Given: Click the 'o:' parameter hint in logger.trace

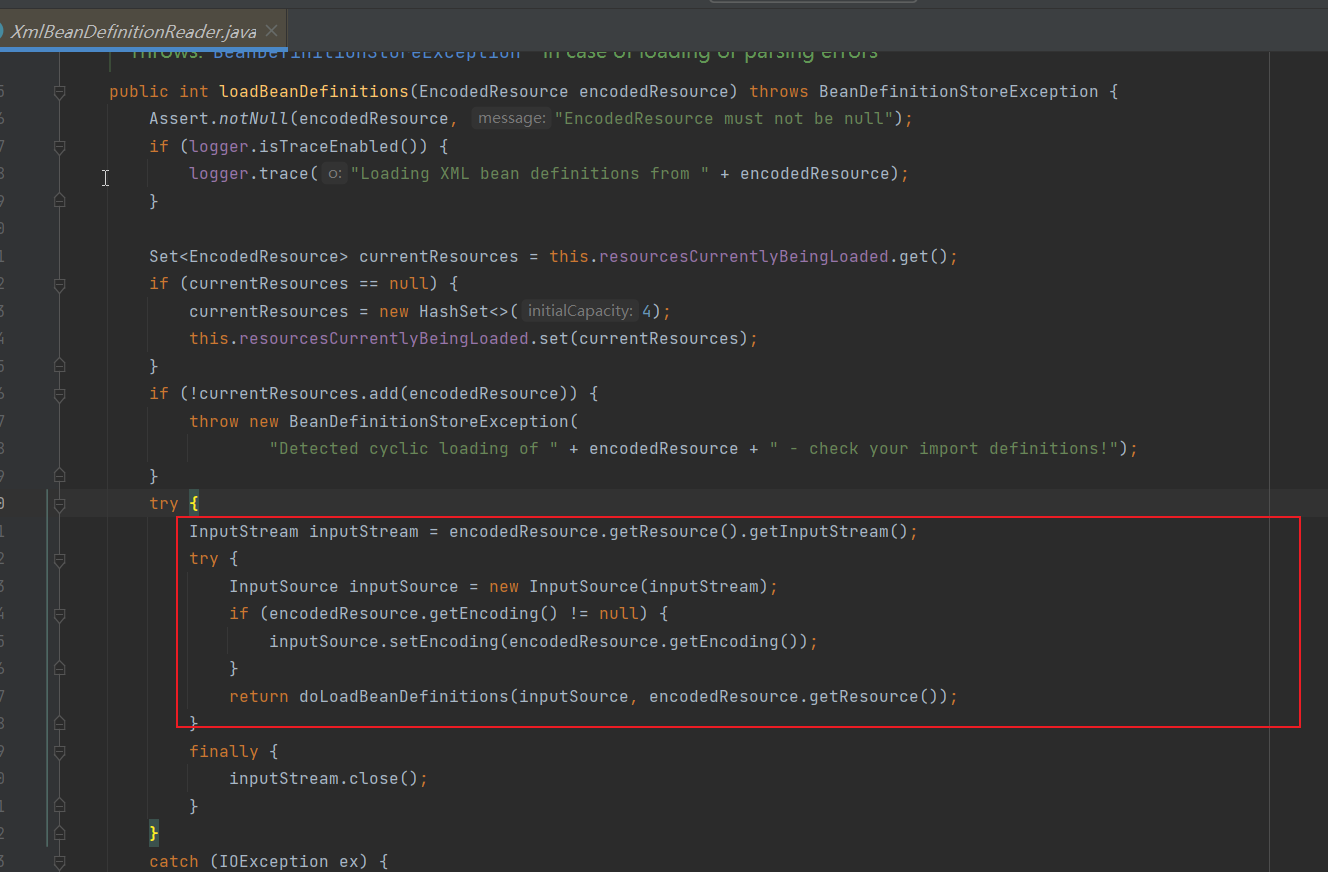Looking at the screenshot, I should 334,174.
